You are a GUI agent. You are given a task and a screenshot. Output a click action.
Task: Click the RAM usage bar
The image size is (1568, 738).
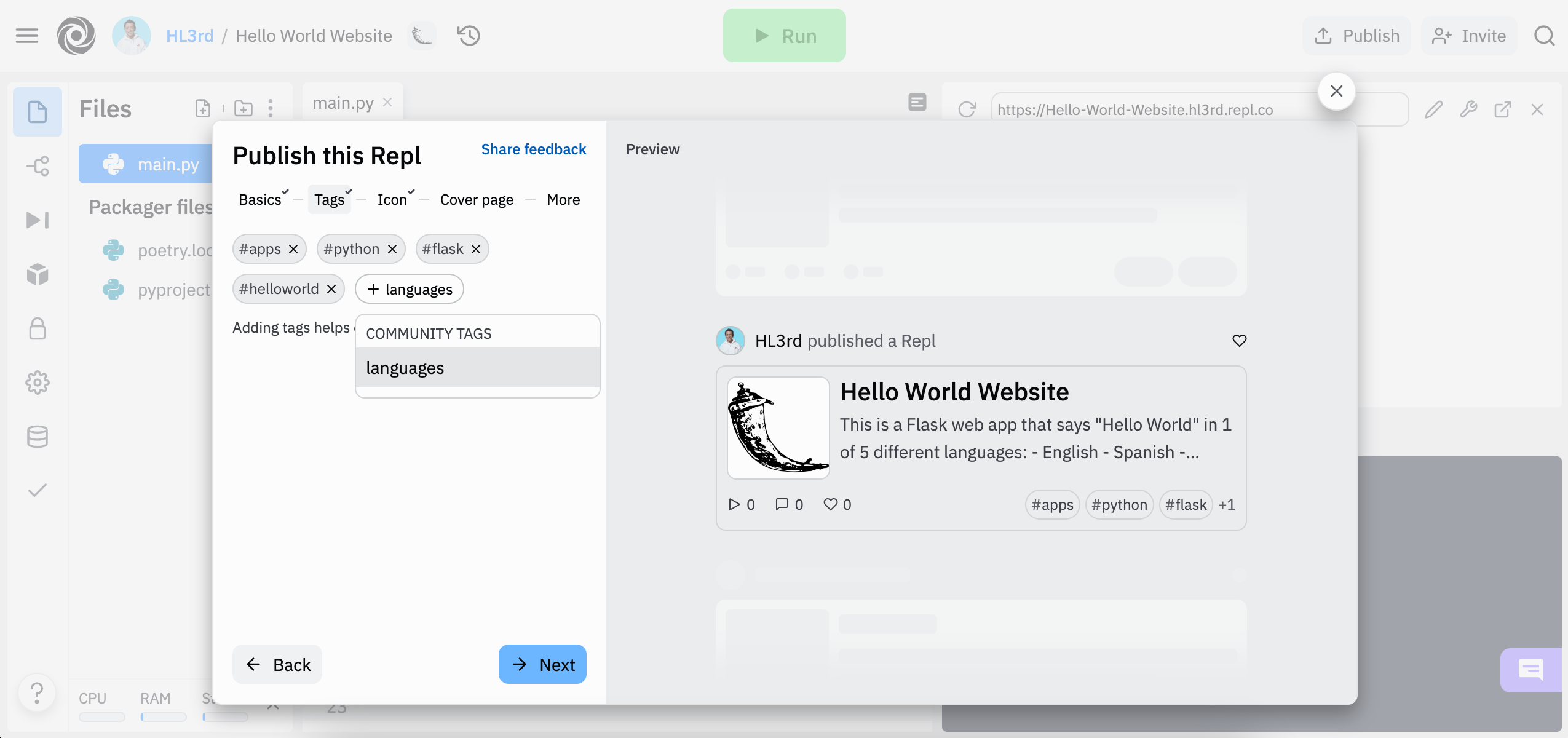tap(163, 716)
